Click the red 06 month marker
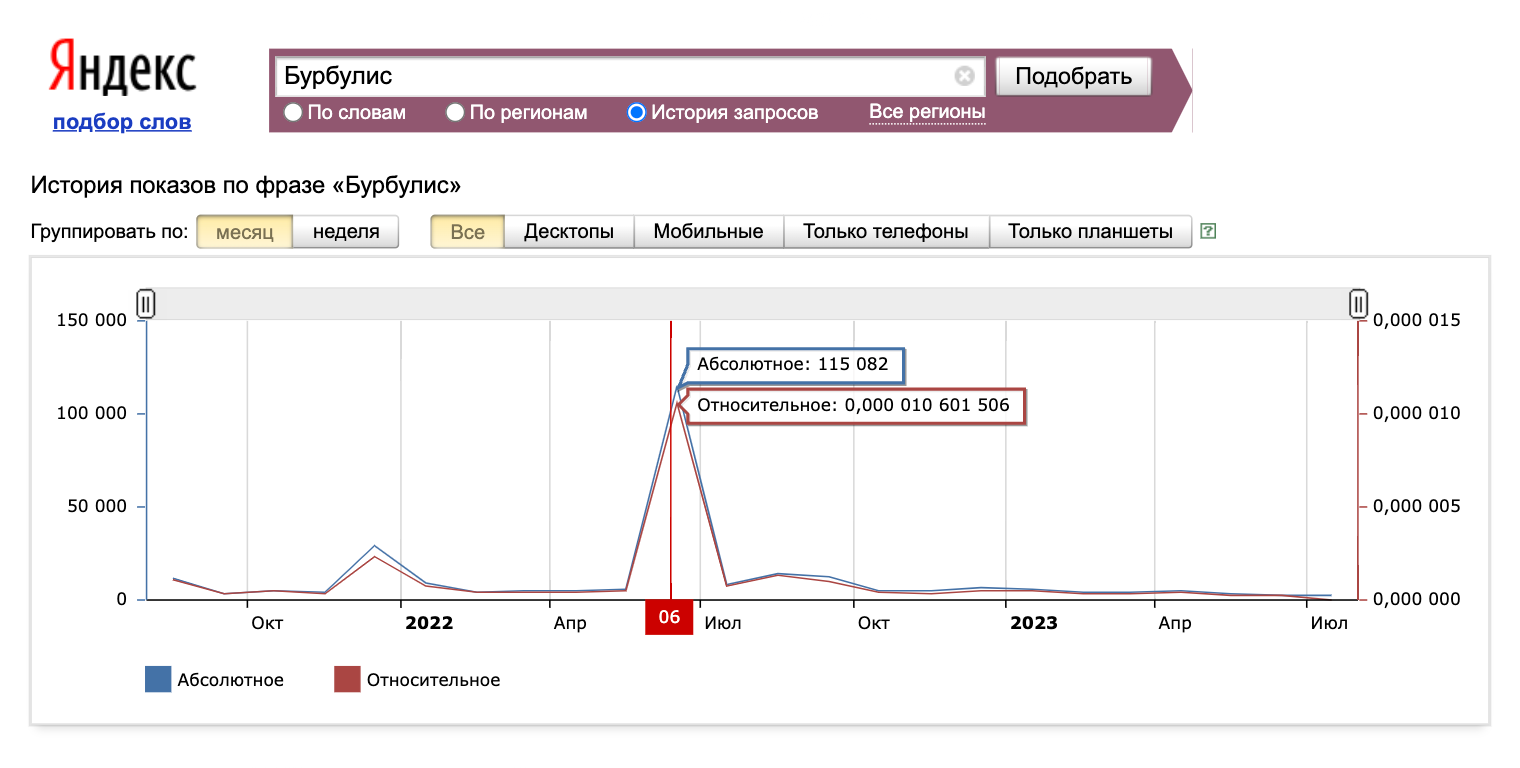 [x=669, y=617]
